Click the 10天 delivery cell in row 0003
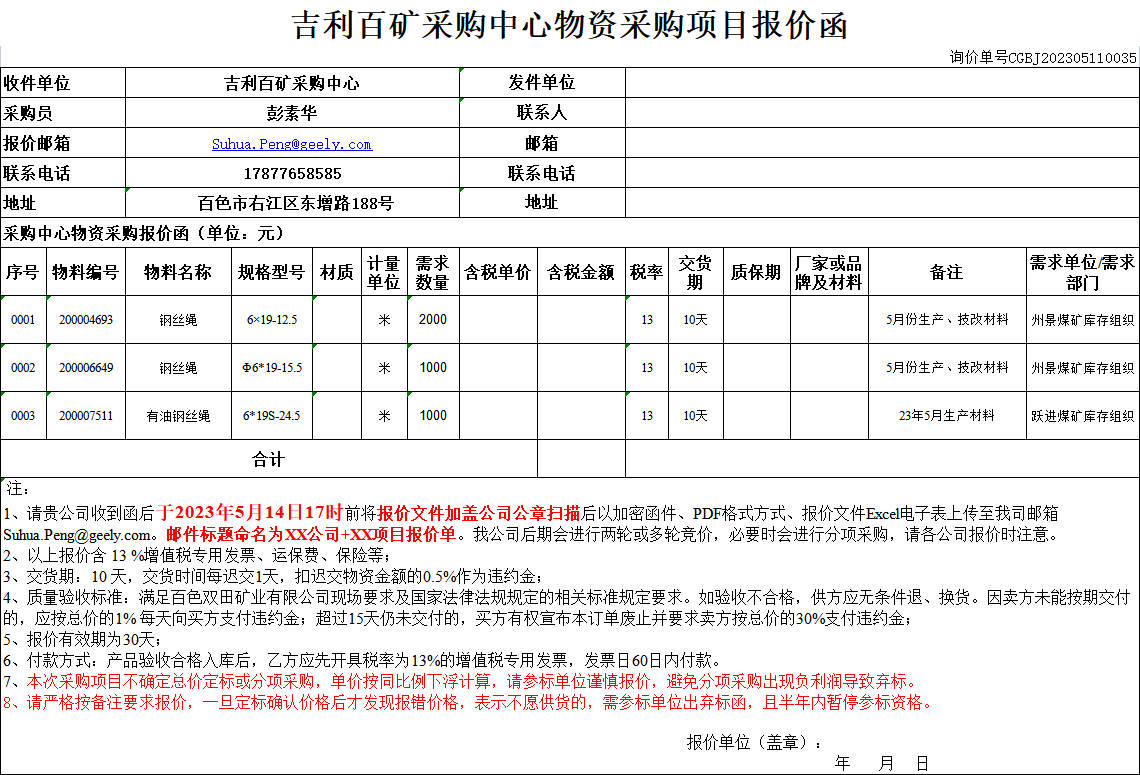Viewport: 1140px width, 775px height. (x=695, y=416)
